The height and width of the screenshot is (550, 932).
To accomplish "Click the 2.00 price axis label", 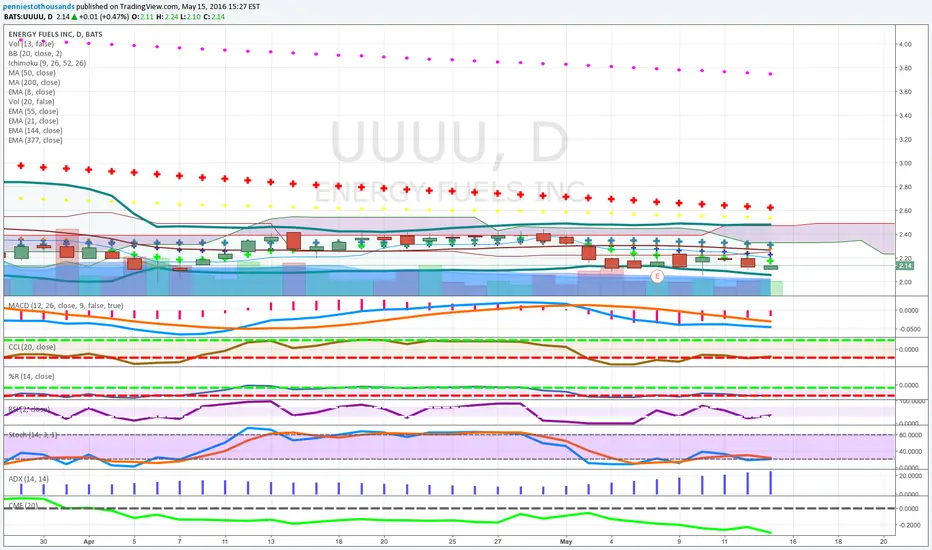I will [905, 282].
